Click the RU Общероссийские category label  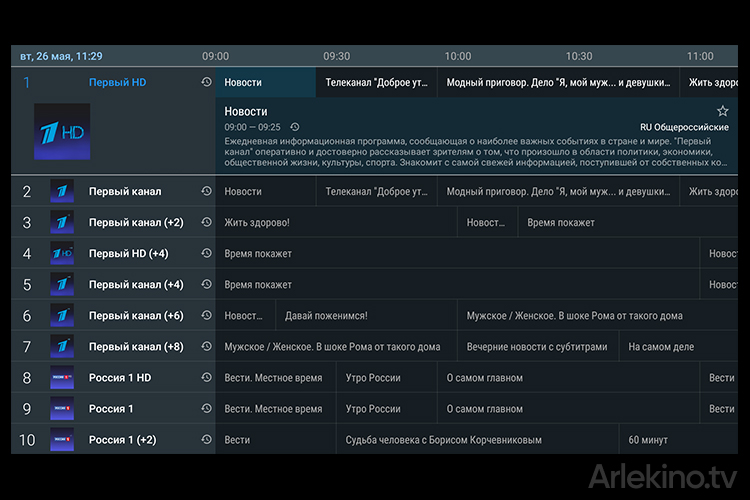click(684, 127)
